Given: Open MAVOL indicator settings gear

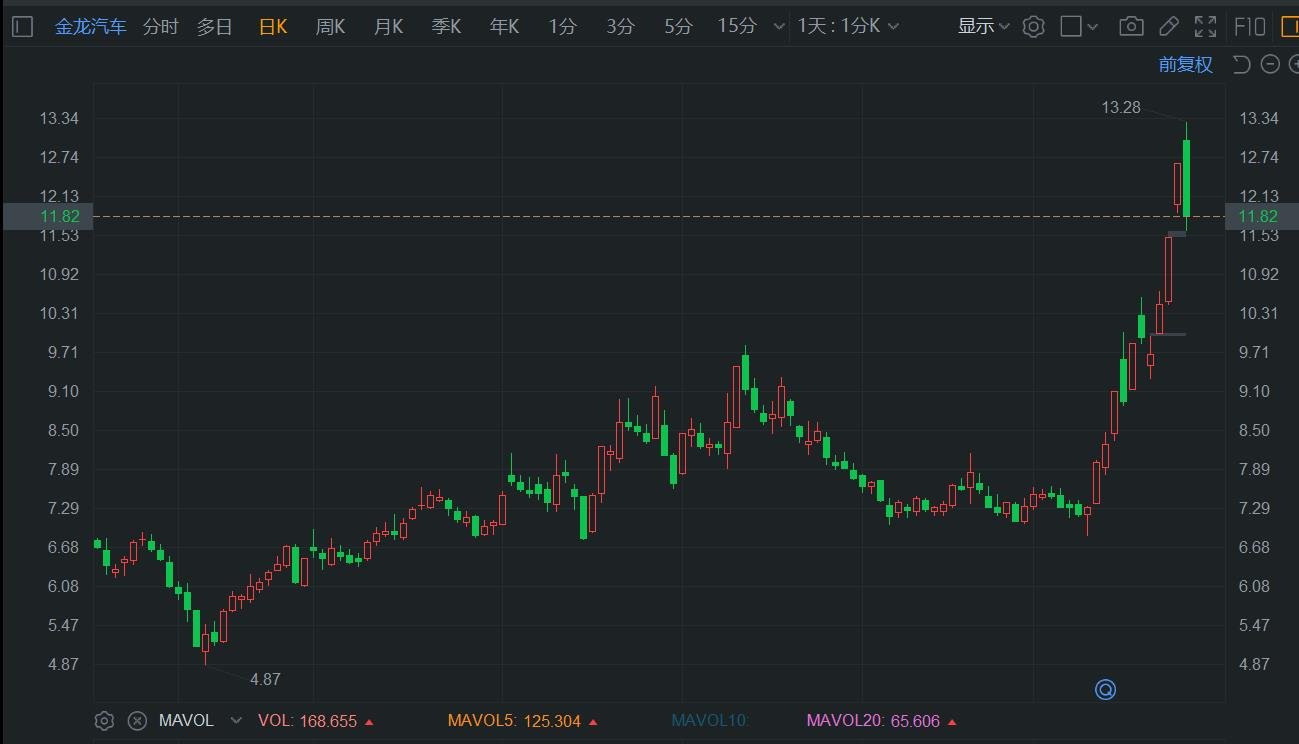Looking at the screenshot, I should point(104,721).
